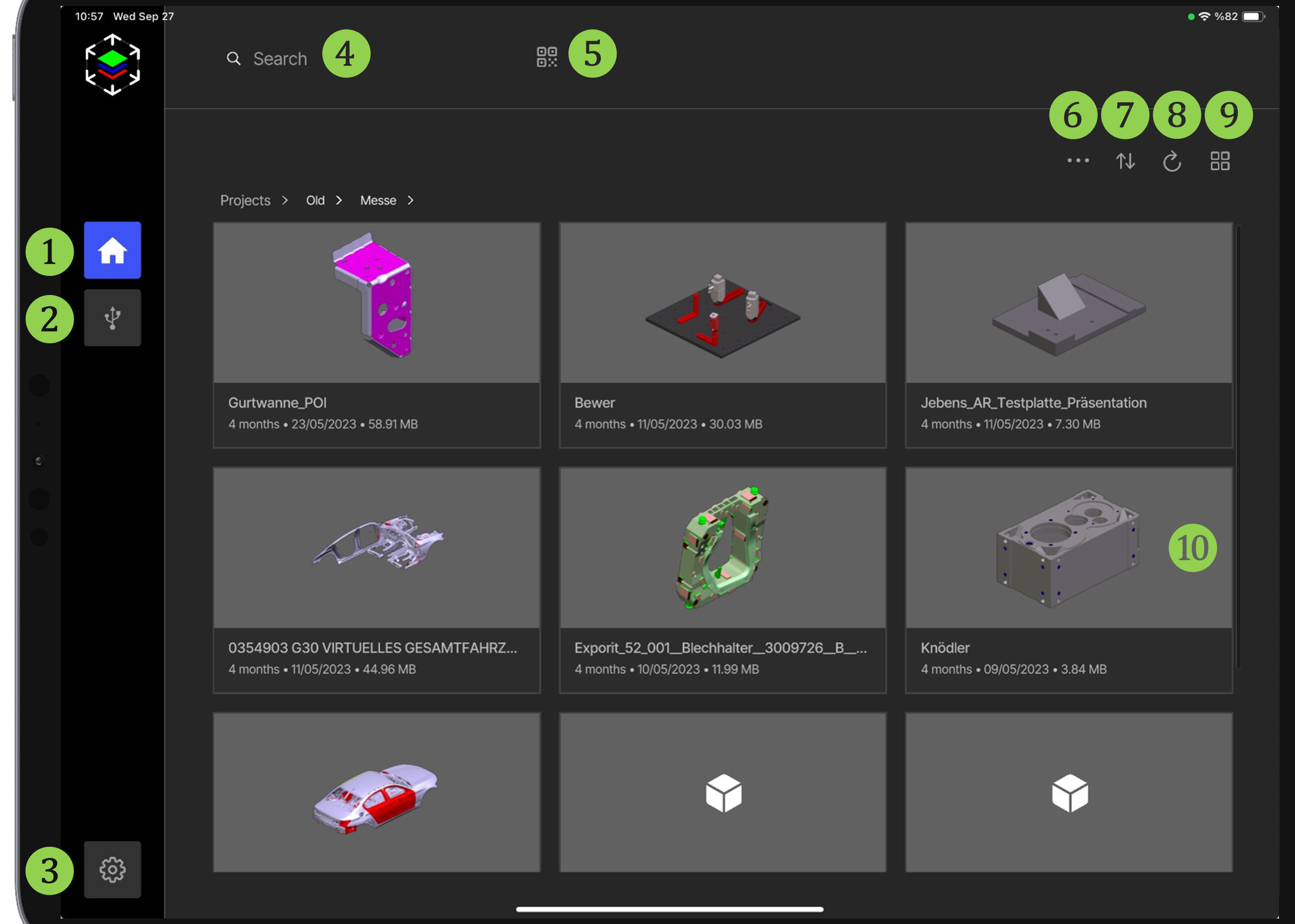Image resolution: width=1295 pixels, height=924 pixels.
Task: Click the project list vertical scrollbar
Action: click(x=1238, y=446)
